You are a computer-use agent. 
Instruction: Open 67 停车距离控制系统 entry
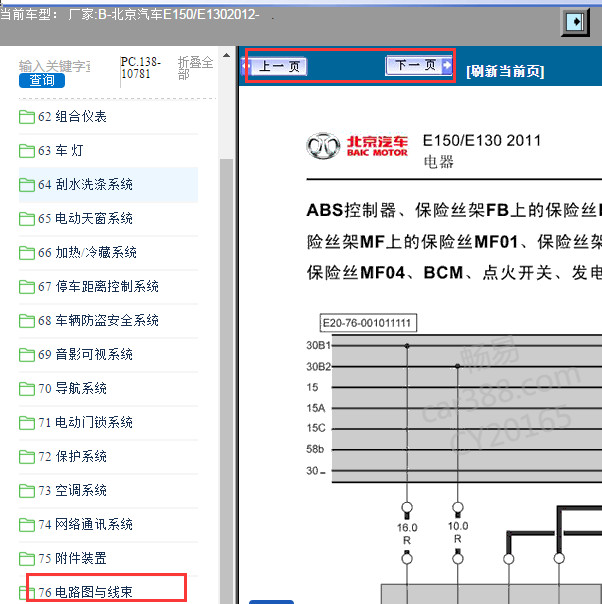(x=98, y=287)
